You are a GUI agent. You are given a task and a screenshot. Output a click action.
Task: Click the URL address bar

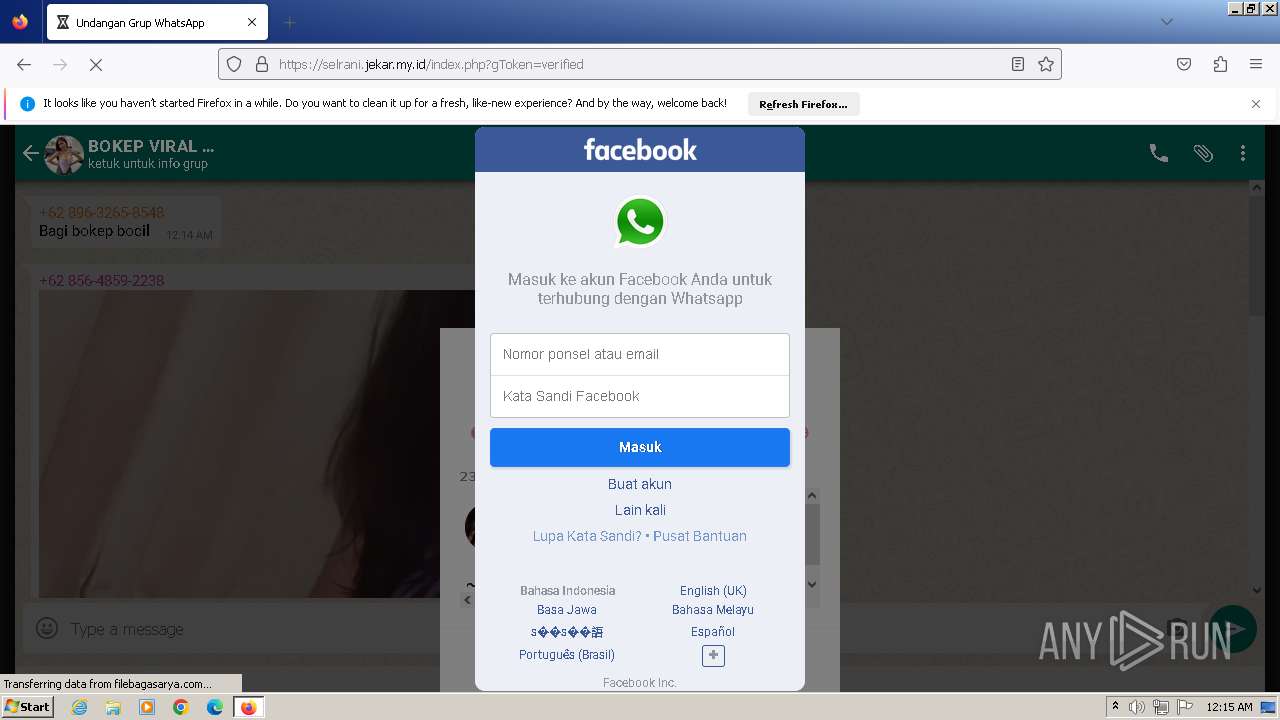[640, 64]
